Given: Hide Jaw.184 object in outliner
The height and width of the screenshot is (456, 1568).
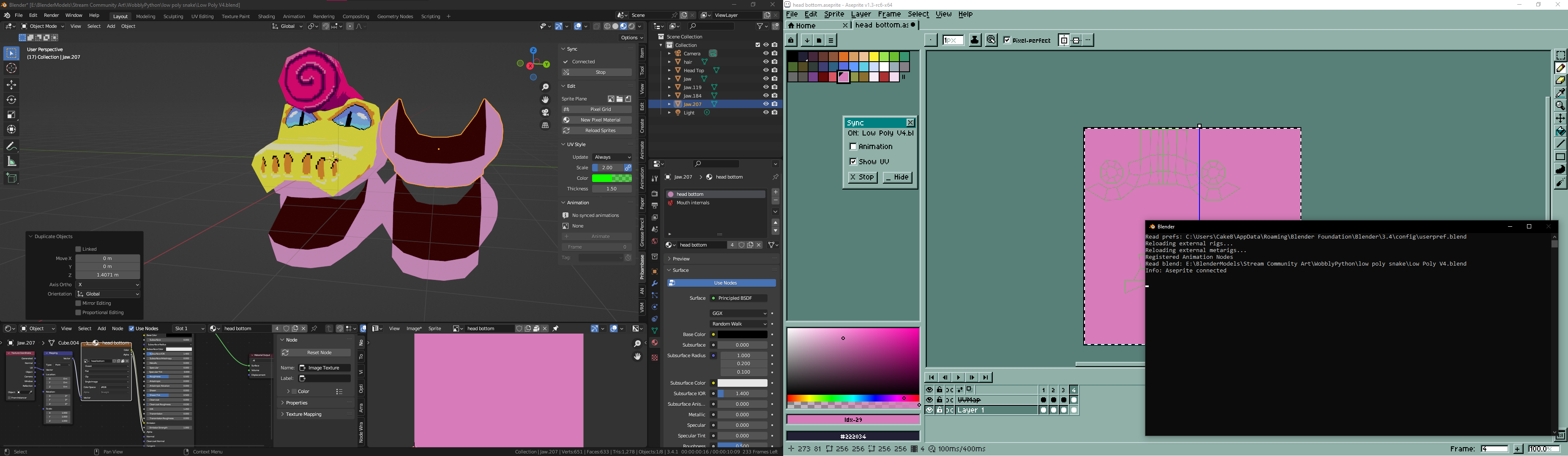Looking at the screenshot, I should click(766, 95).
